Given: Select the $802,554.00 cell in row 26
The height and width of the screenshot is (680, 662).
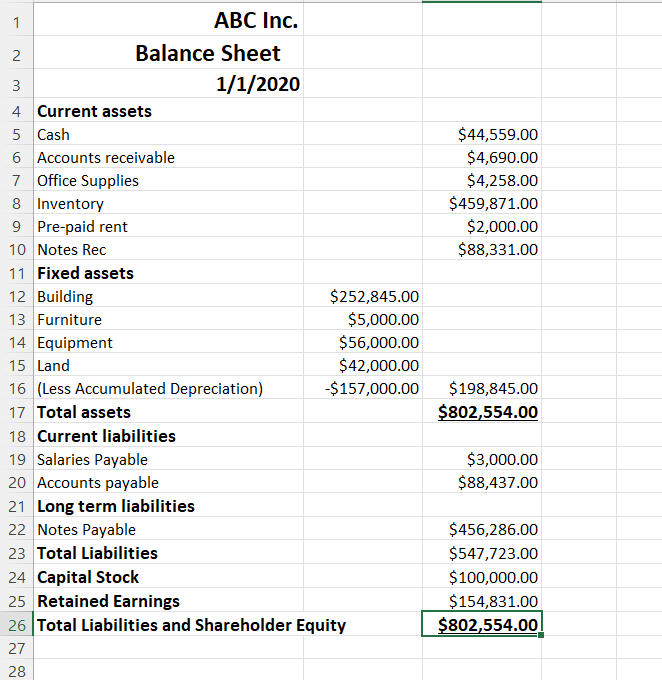Looking at the screenshot, I should click(482, 624).
